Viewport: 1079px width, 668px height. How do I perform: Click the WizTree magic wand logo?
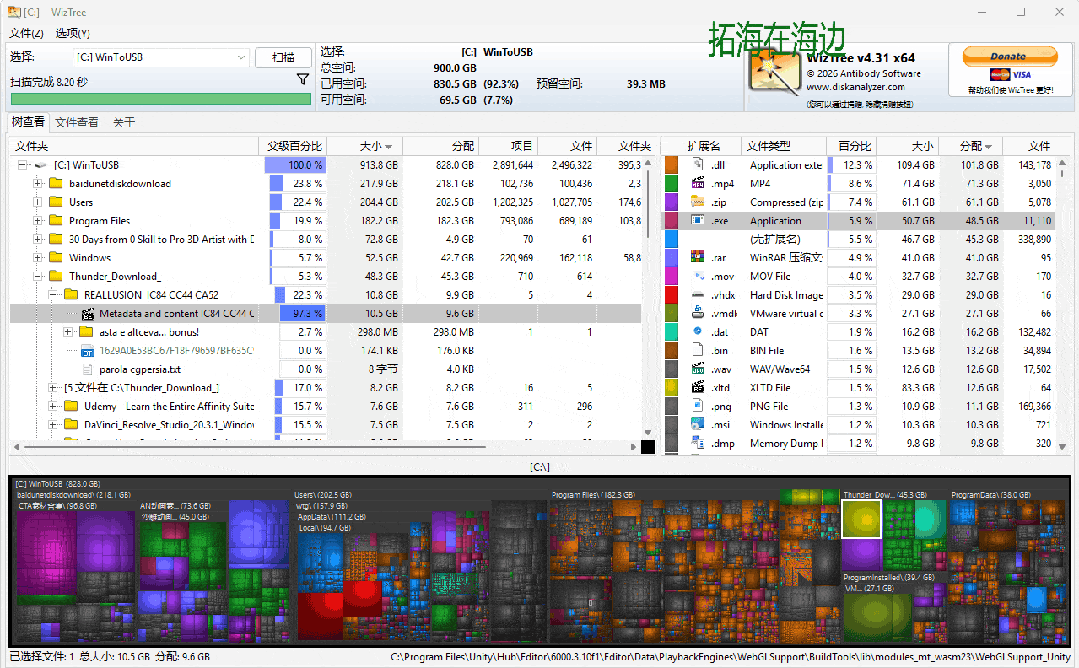coord(775,72)
